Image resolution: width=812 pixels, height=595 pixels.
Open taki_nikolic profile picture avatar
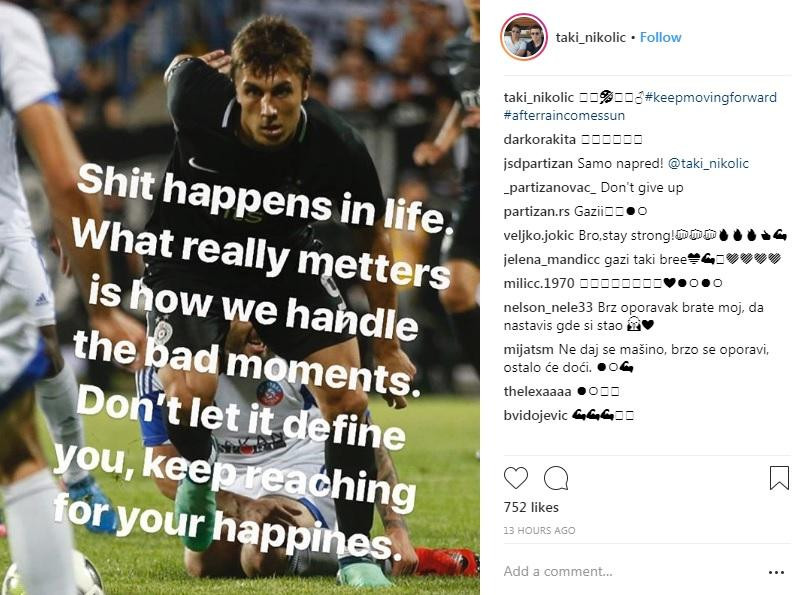point(524,37)
